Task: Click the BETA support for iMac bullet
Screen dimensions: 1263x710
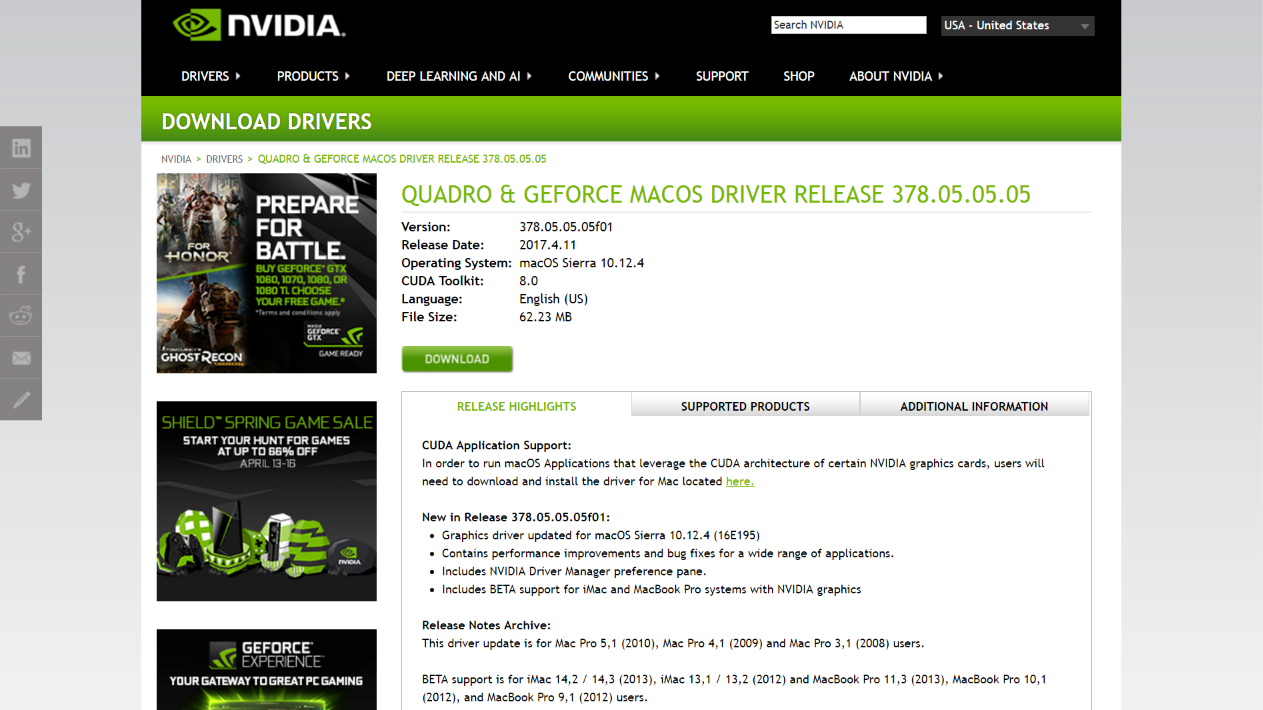Action: [x=651, y=589]
